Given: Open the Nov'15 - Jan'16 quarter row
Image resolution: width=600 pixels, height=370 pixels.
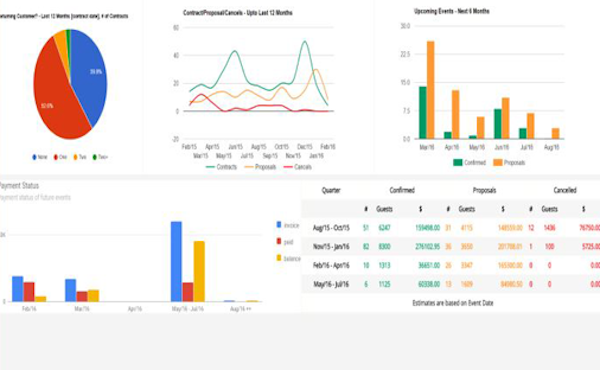Looking at the screenshot, I should tap(451, 247).
